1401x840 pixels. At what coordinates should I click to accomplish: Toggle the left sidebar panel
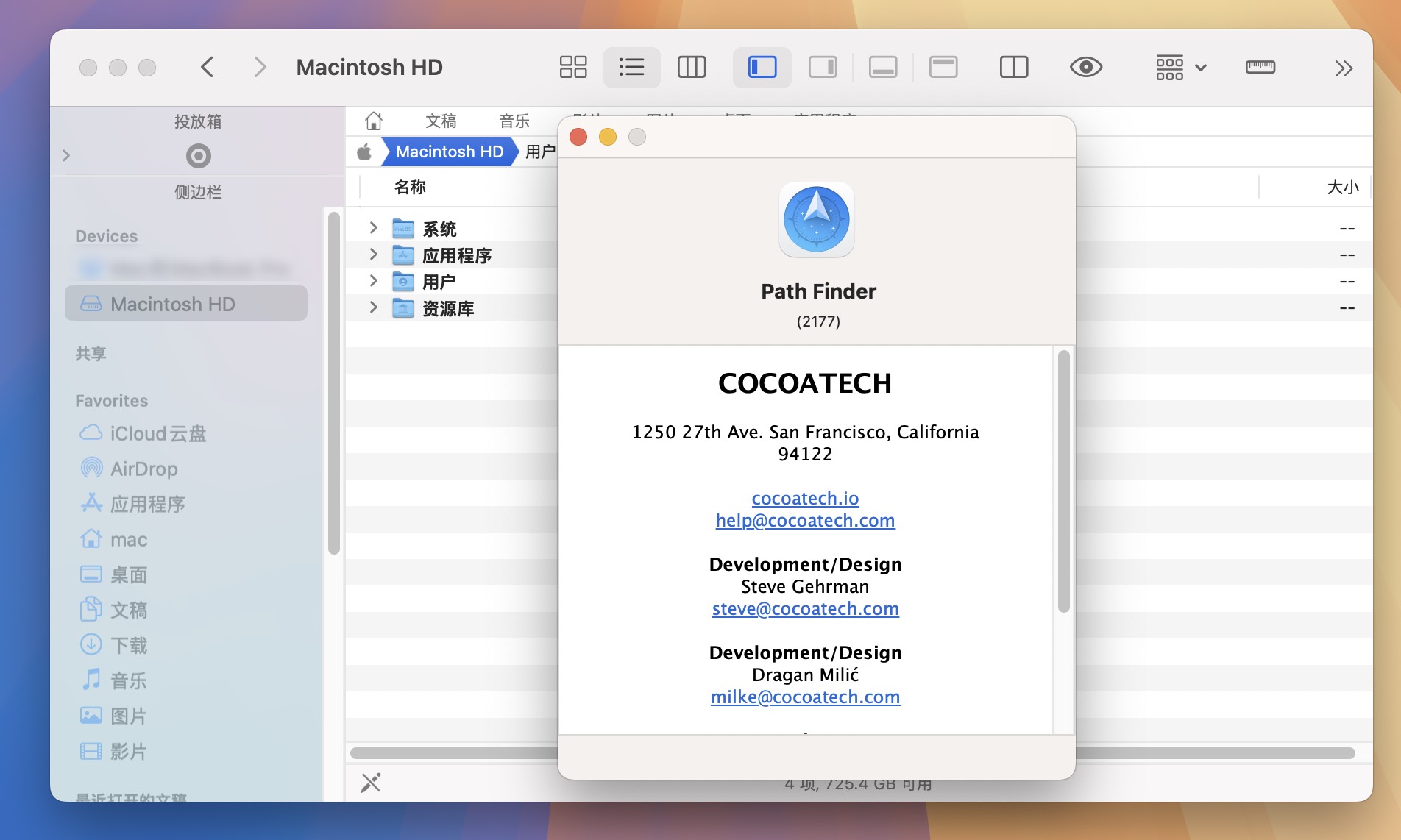tap(762, 68)
